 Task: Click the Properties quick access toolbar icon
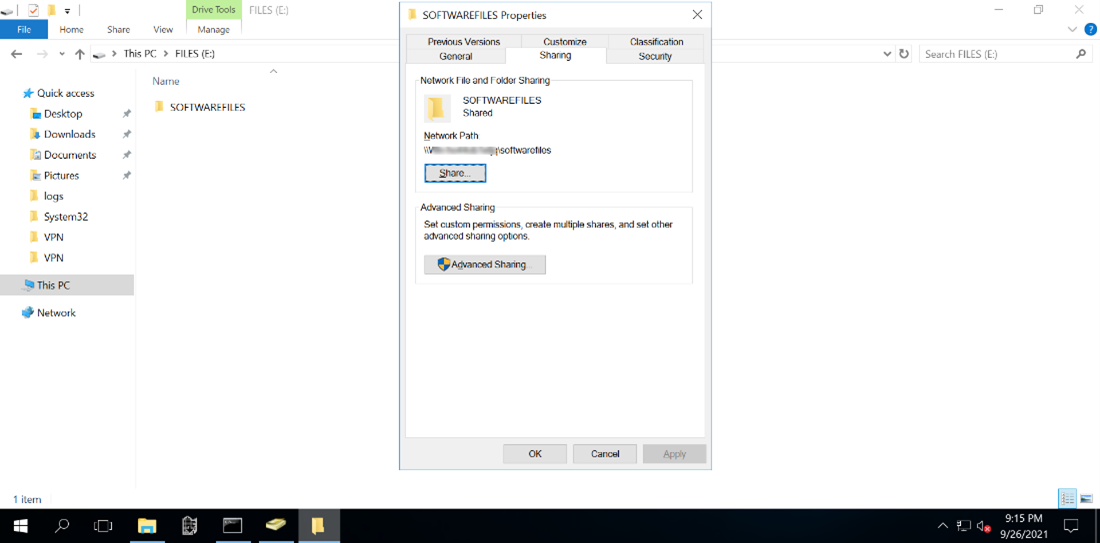coord(33,11)
